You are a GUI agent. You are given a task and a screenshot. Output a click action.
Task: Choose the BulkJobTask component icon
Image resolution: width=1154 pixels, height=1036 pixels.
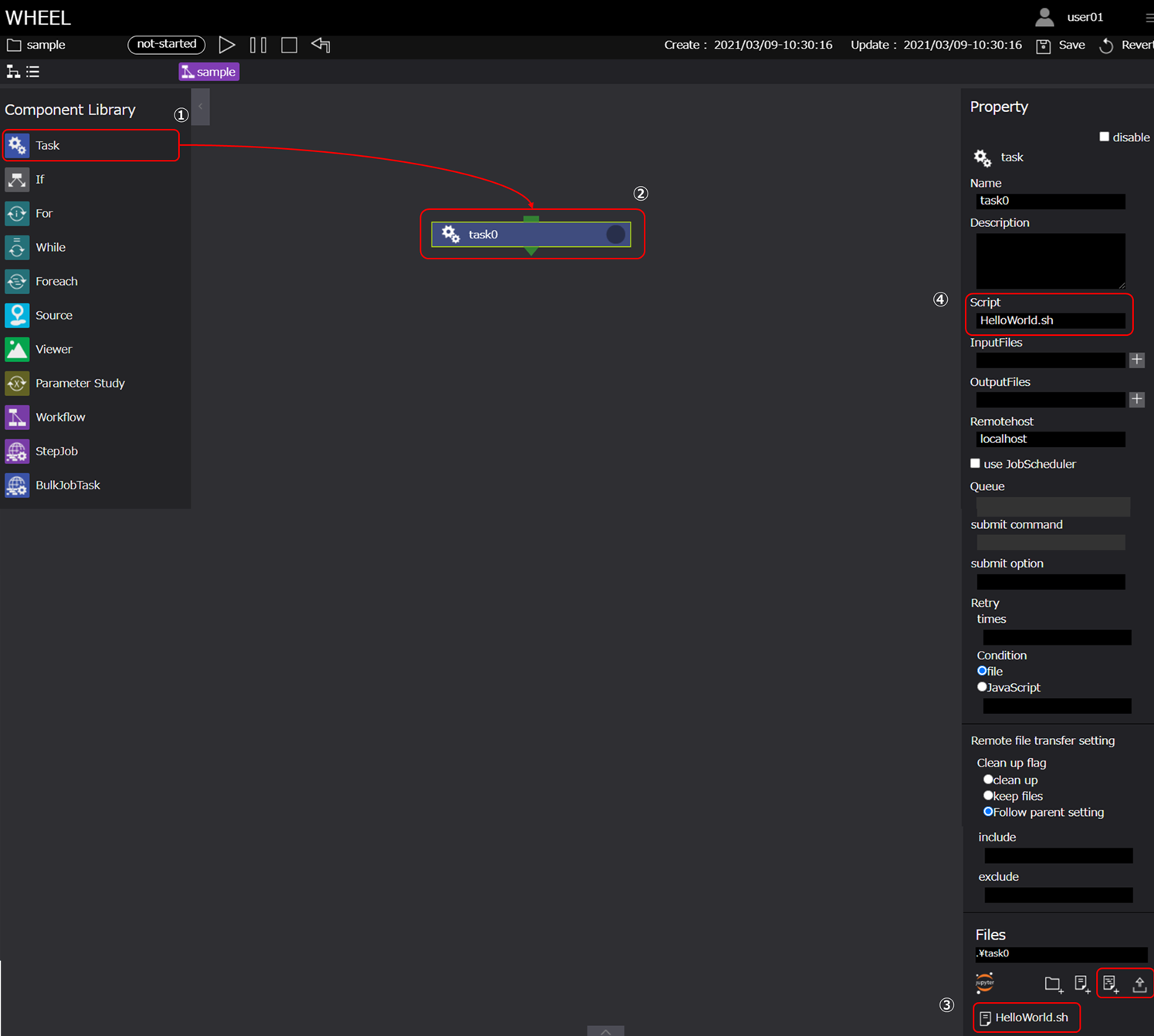(17, 485)
